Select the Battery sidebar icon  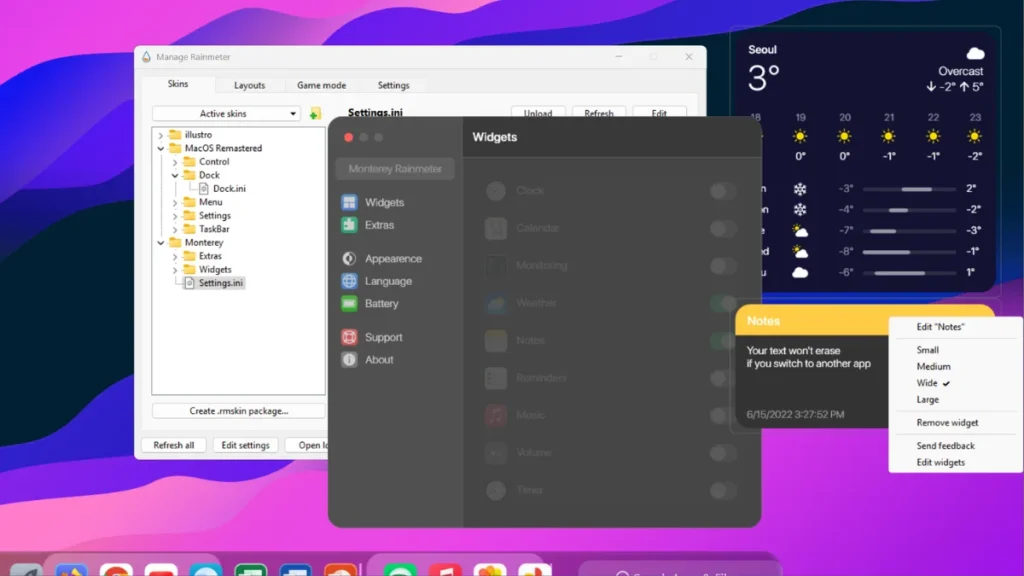click(349, 304)
